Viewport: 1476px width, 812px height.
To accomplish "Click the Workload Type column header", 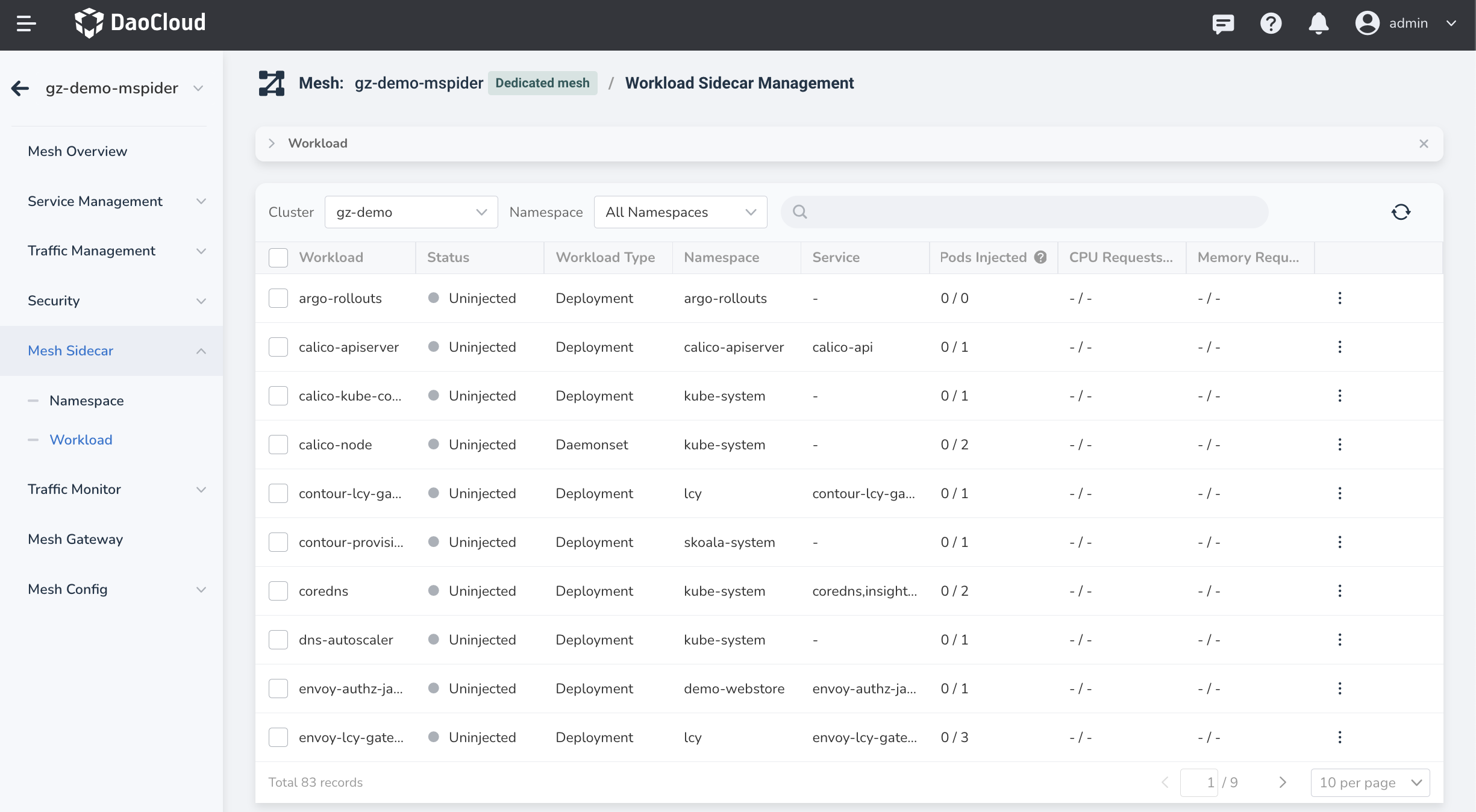I will coord(605,257).
